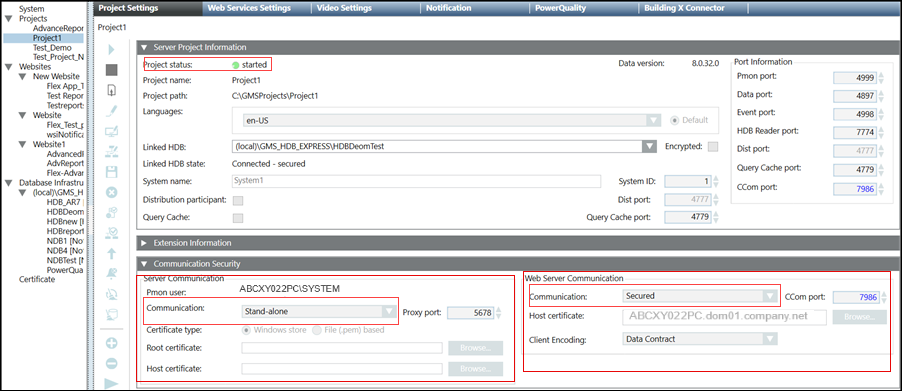The width and height of the screenshot is (902, 391).
Task: Stop the project with the square icon
Action: 112,70
